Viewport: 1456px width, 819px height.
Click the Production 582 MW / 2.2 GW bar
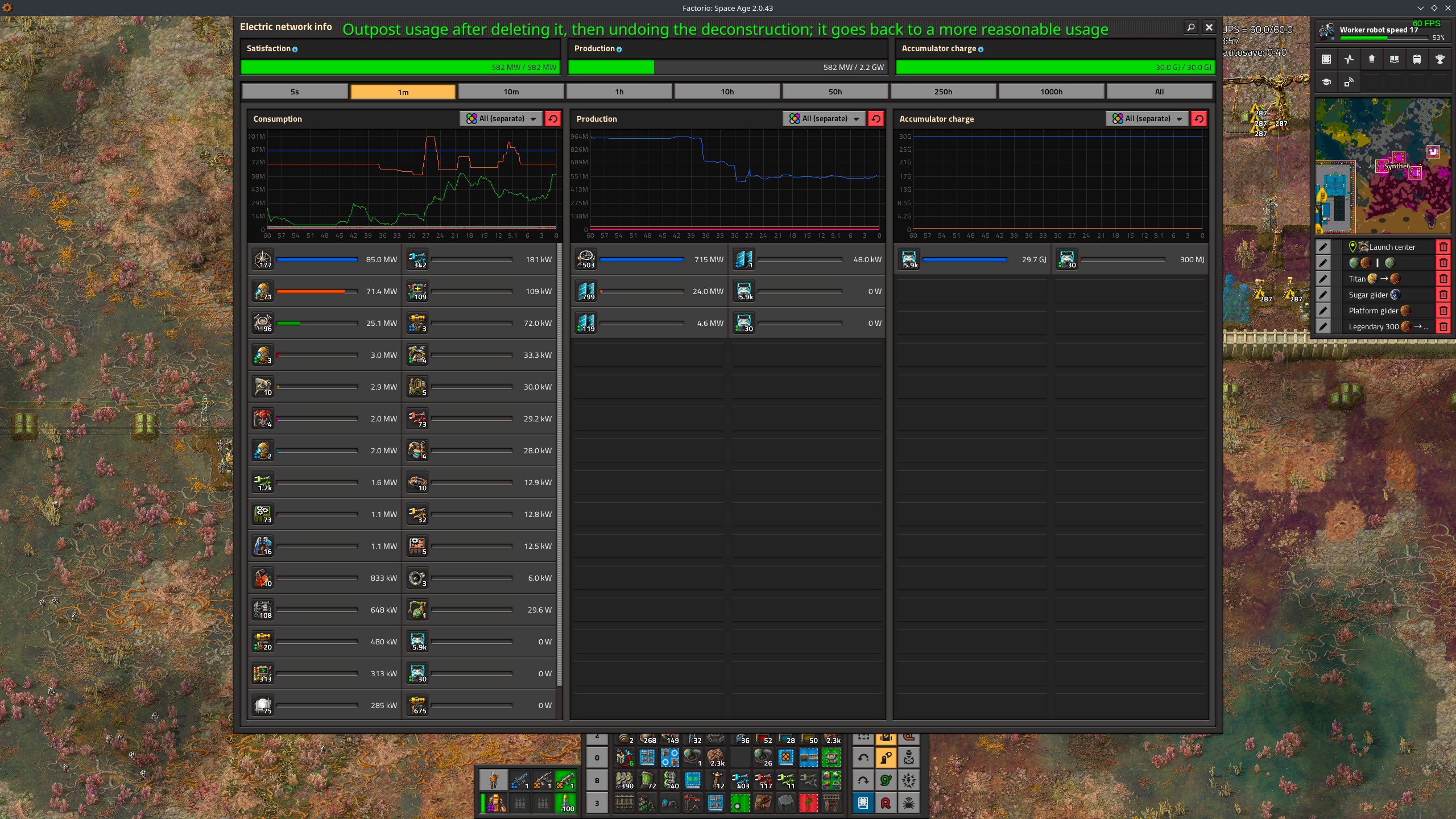point(727,67)
